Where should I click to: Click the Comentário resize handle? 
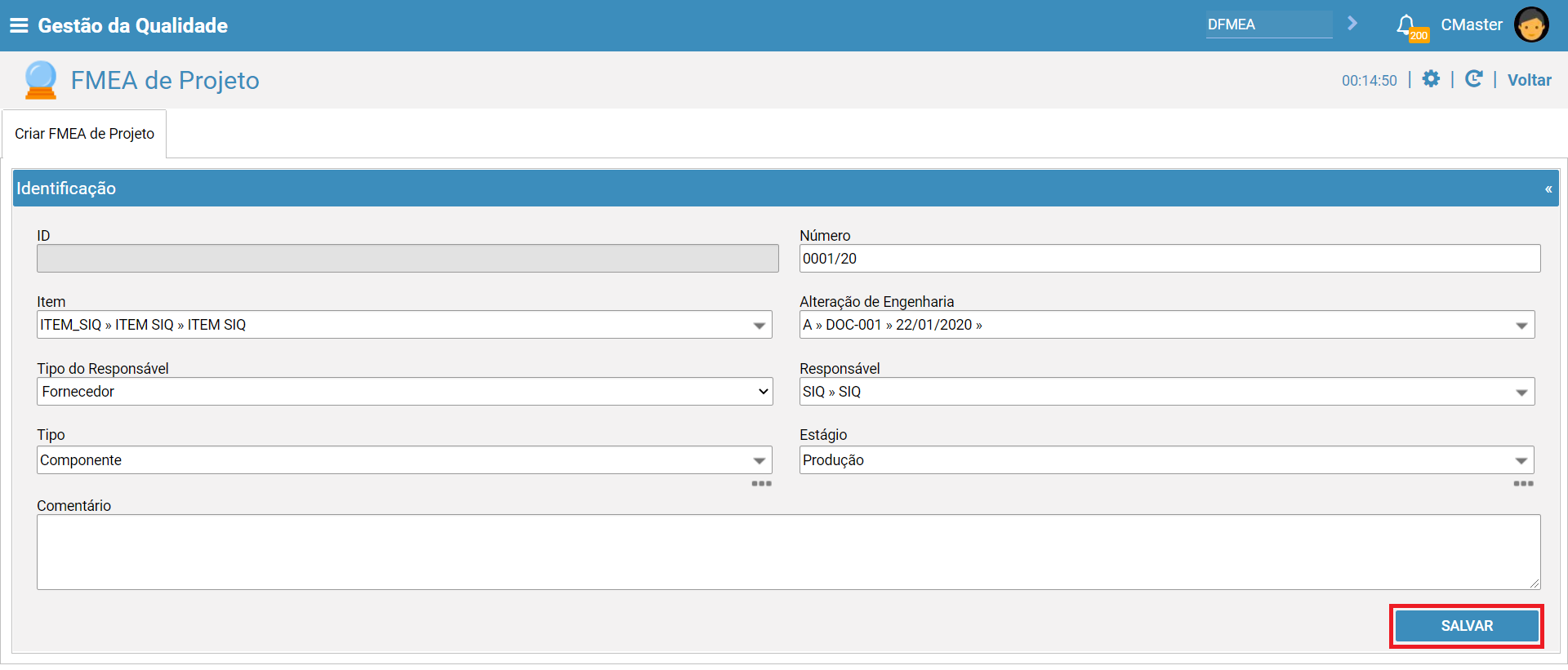(x=1535, y=583)
